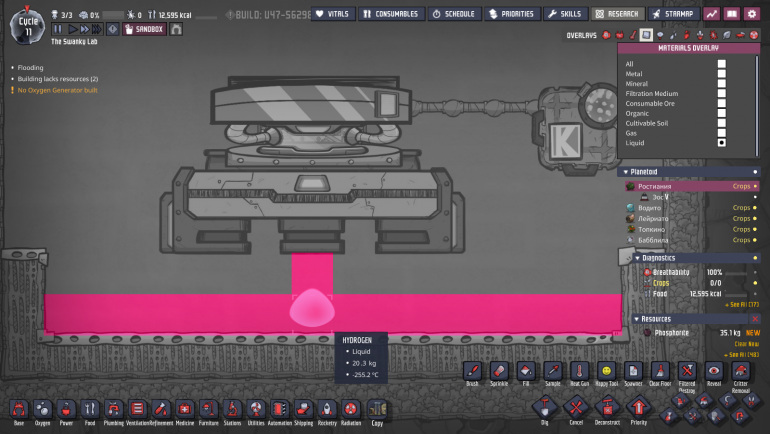Select the sandbox Happy Tool

tap(606, 374)
